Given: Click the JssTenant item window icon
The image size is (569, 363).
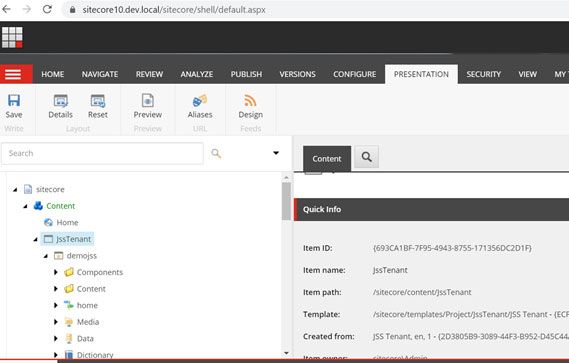Looking at the screenshot, I should [48, 239].
